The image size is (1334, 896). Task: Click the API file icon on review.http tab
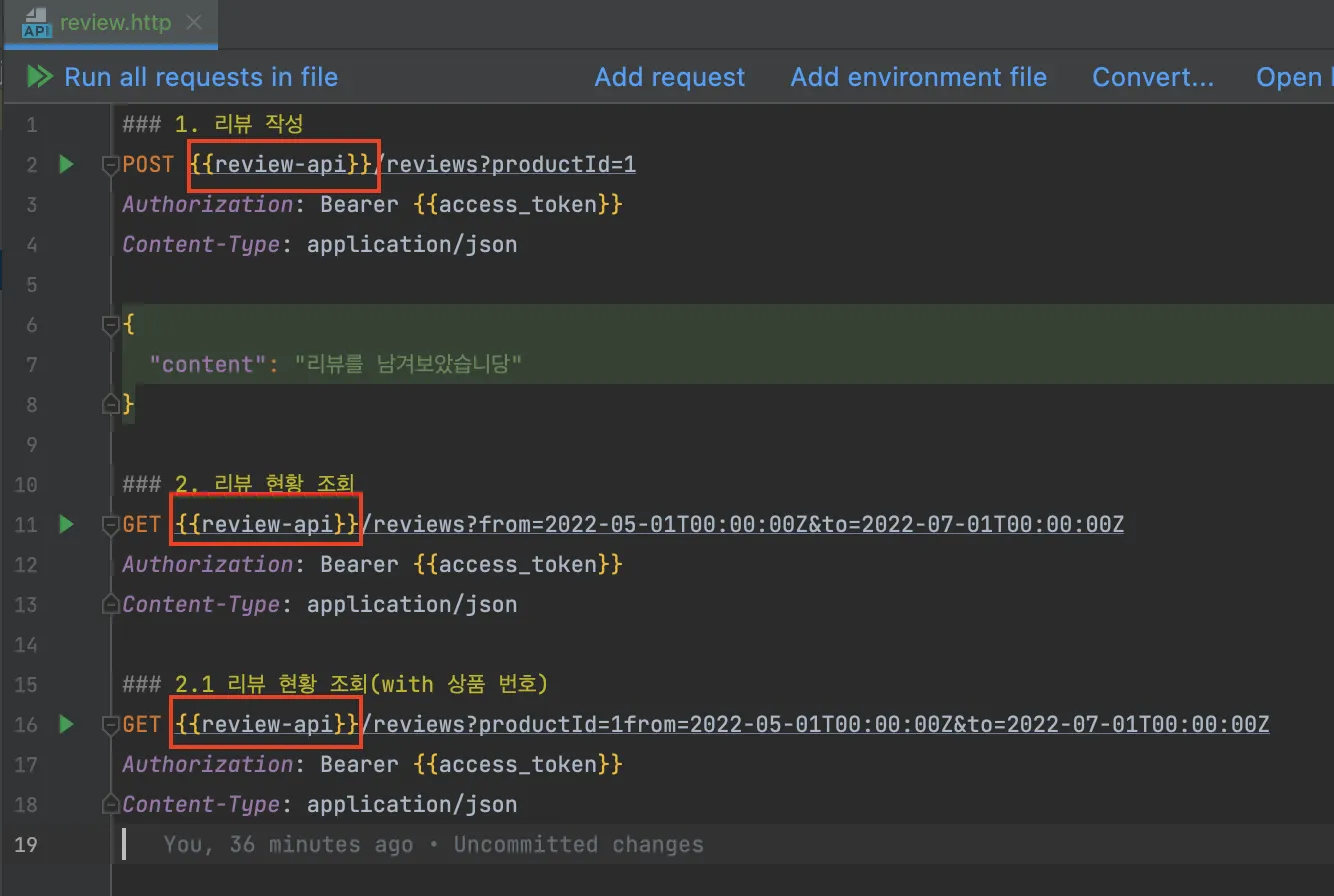pyautogui.click(x=36, y=22)
